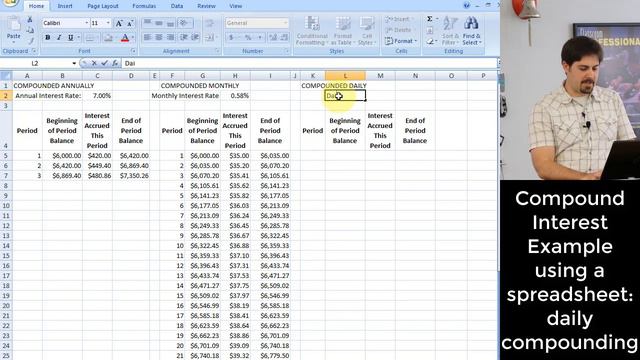Apply the Fill Color bucket
The image size is (640, 360).
(x=108, y=38)
